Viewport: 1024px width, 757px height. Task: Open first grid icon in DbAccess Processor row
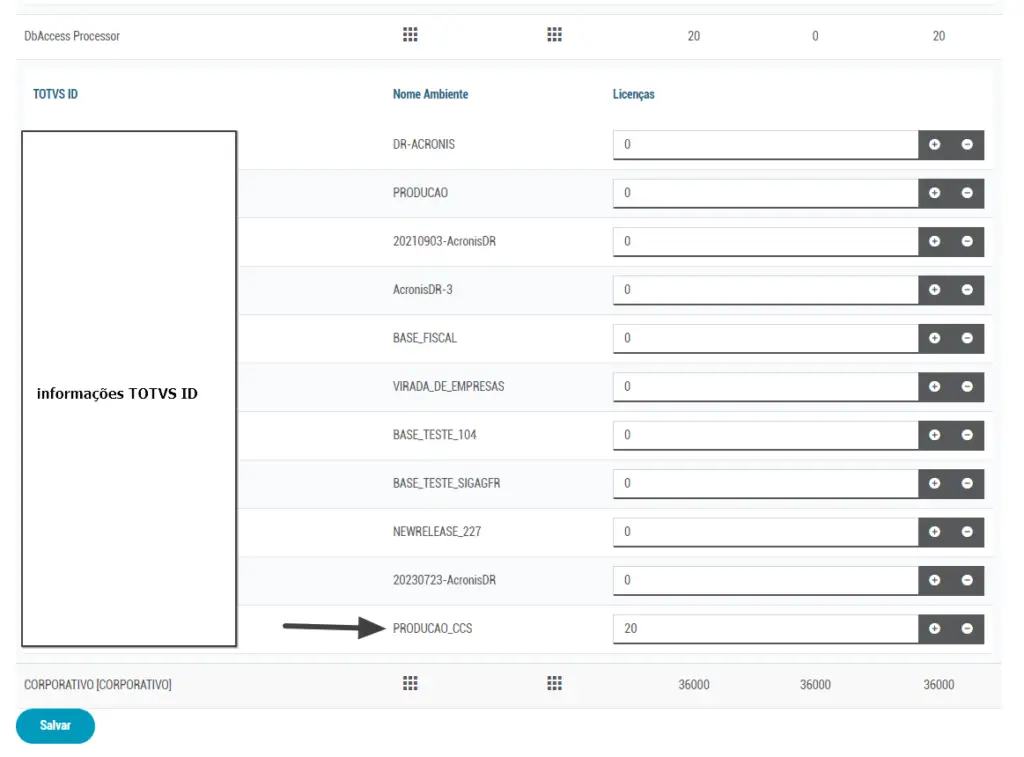(410, 35)
